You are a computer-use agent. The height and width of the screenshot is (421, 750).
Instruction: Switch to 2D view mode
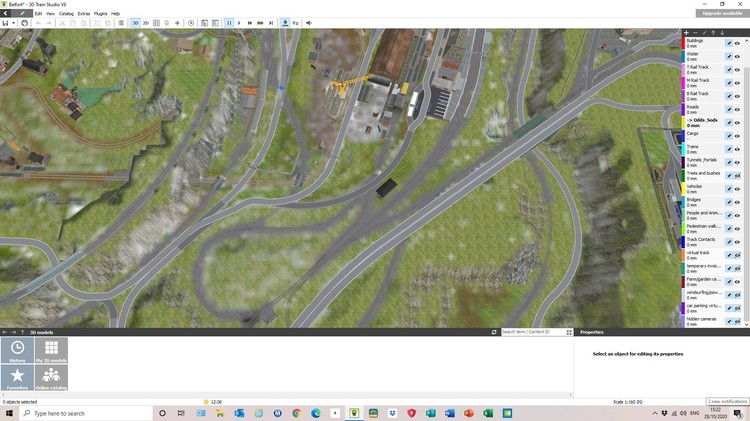[x=146, y=22]
